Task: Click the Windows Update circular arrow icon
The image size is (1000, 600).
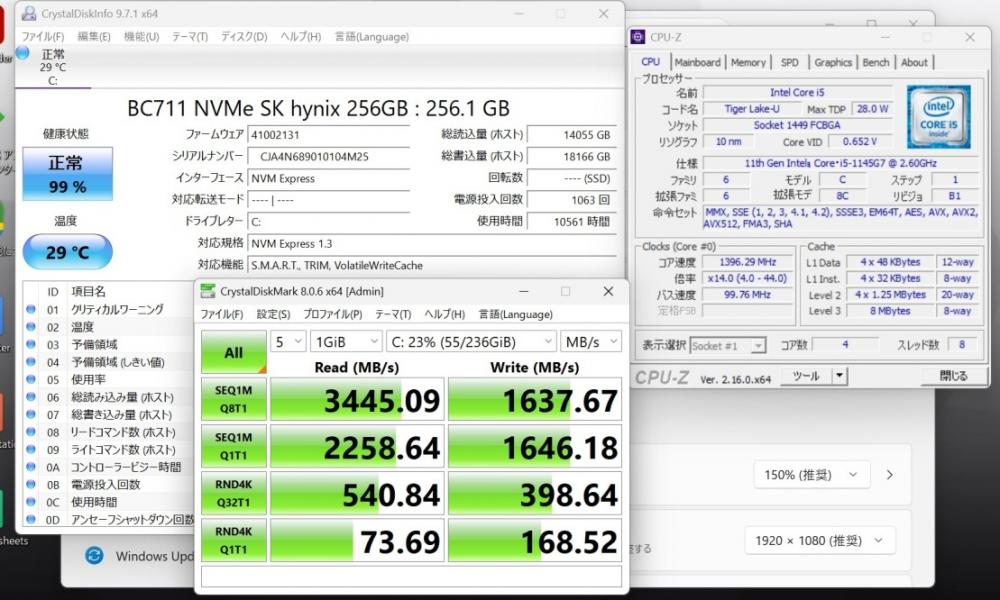Action: coord(94,555)
